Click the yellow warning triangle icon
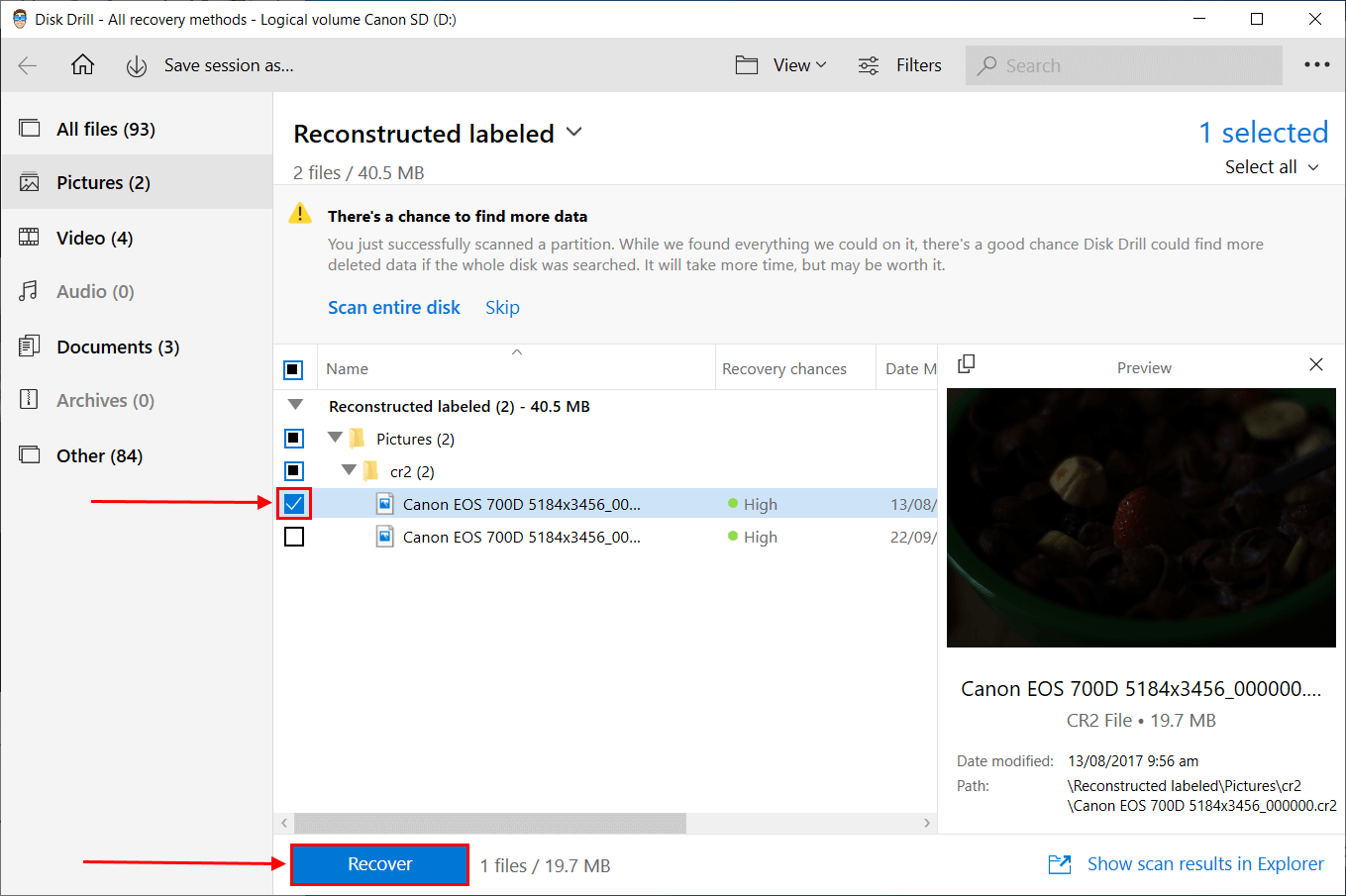The height and width of the screenshot is (896, 1346). pyautogui.click(x=300, y=214)
